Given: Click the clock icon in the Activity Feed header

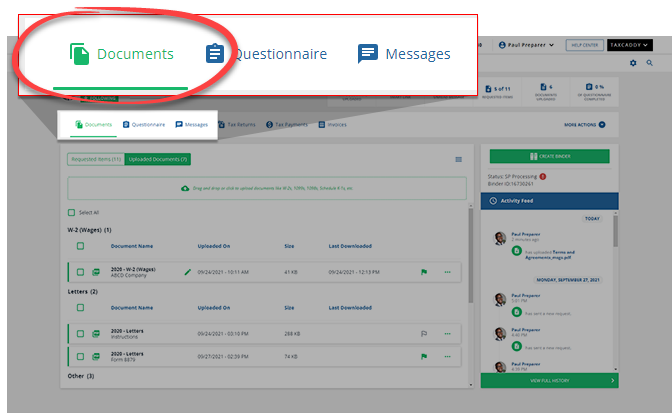Looking at the screenshot, I should (493, 201).
